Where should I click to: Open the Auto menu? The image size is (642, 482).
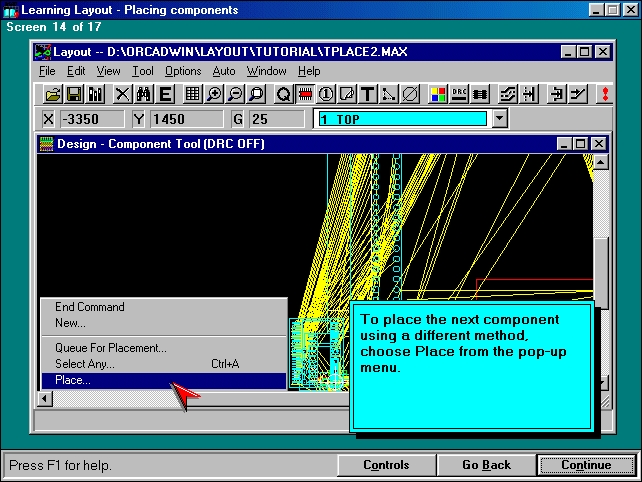click(224, 71)
